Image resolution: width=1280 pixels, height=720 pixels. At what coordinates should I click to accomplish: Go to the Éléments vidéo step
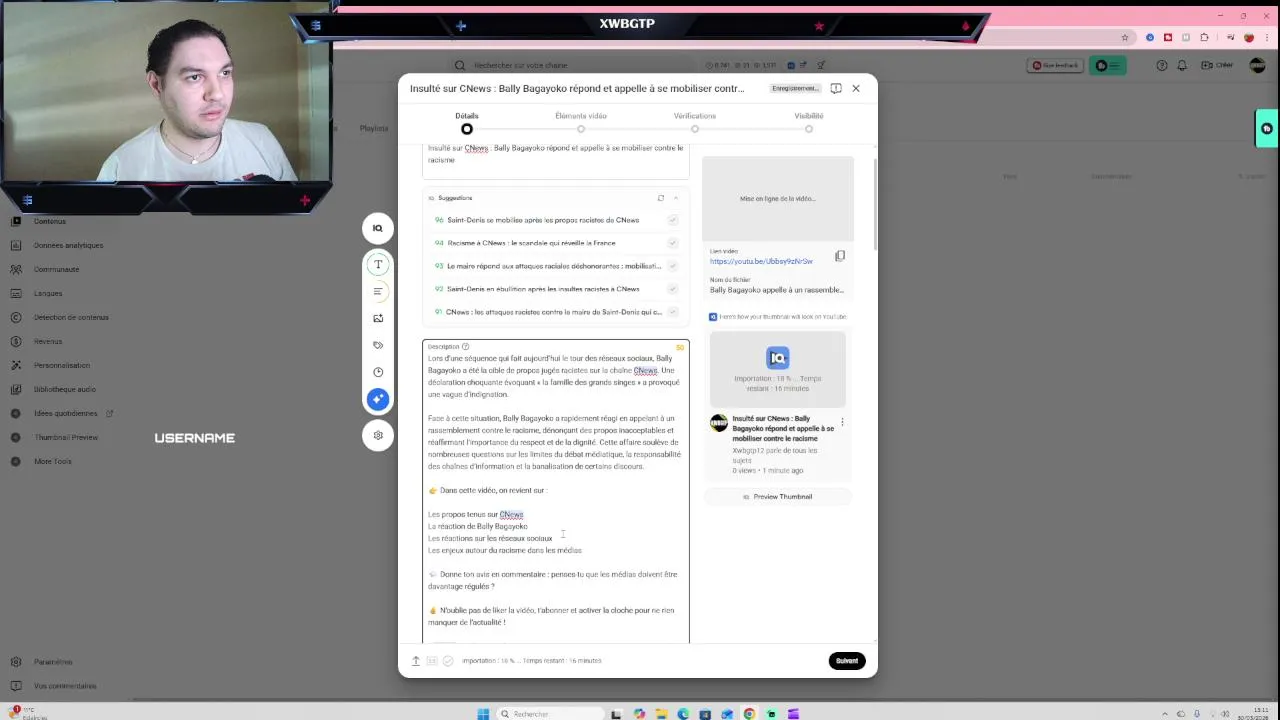pyautogui.click(x=581, y=121)
